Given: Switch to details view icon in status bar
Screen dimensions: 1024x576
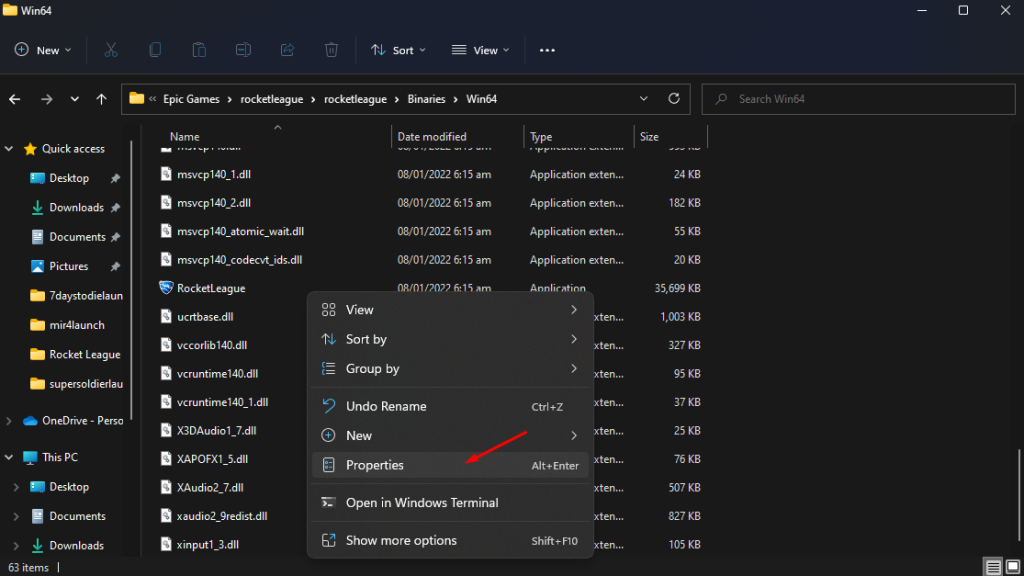Looking at the screenshot, I should (x=993, y=566).
